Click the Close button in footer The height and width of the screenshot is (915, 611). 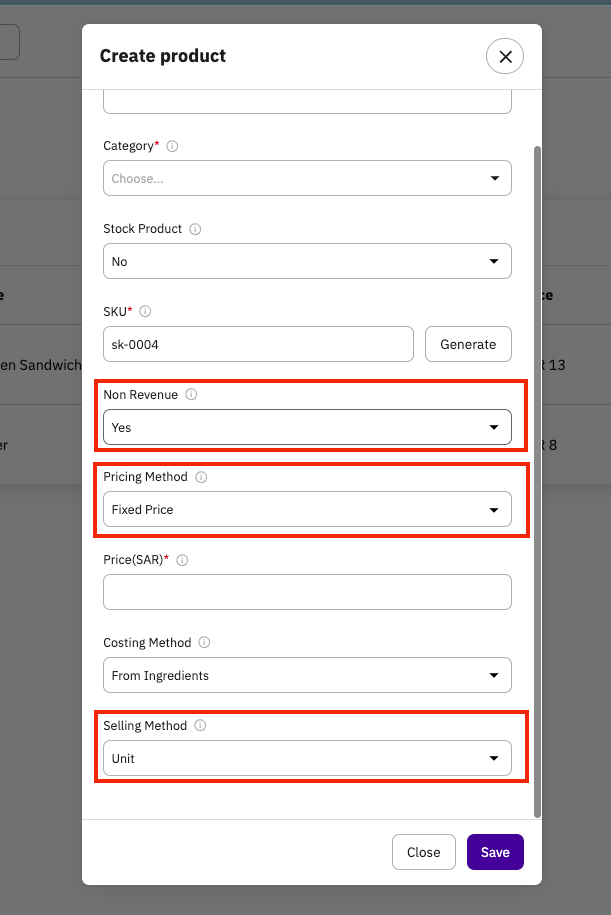click(x=424, y=852)
